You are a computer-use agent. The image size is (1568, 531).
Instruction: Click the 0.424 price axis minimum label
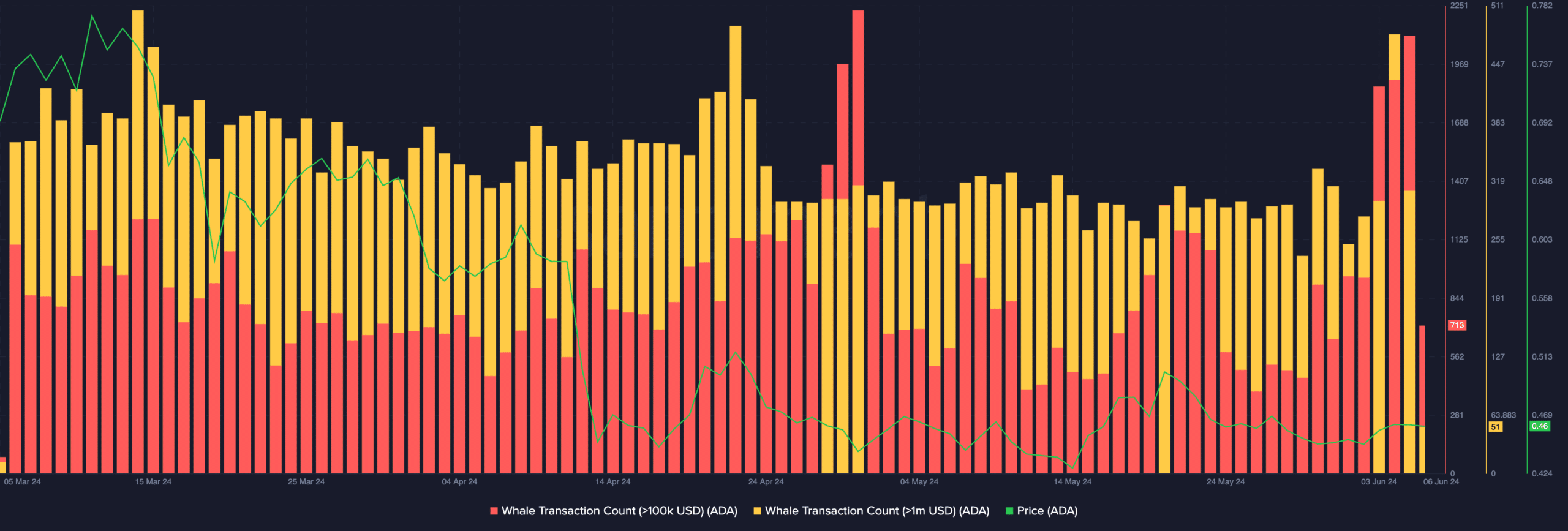(x=1542, y=474)
